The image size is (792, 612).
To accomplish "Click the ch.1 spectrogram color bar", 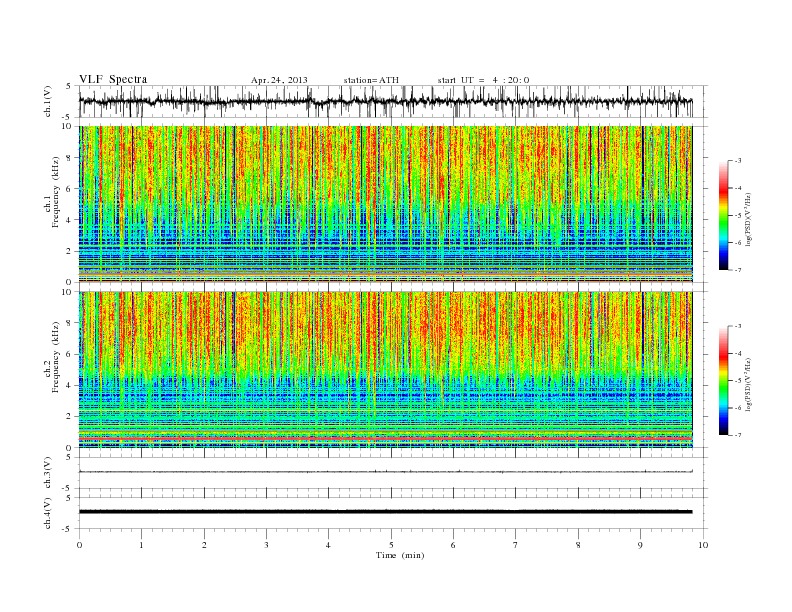I will [x=723, y=215].
